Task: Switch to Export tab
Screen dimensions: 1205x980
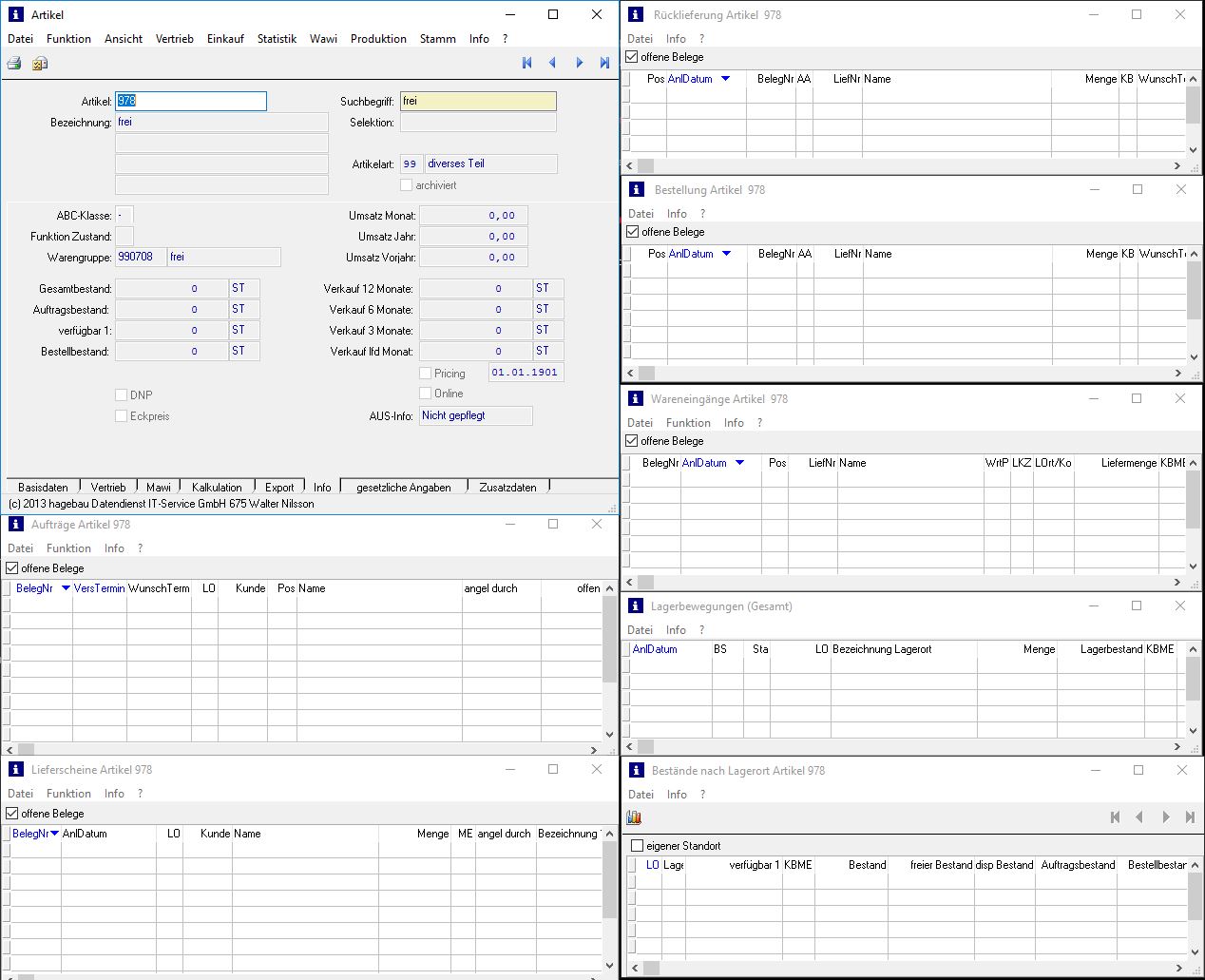Action: 279,488
